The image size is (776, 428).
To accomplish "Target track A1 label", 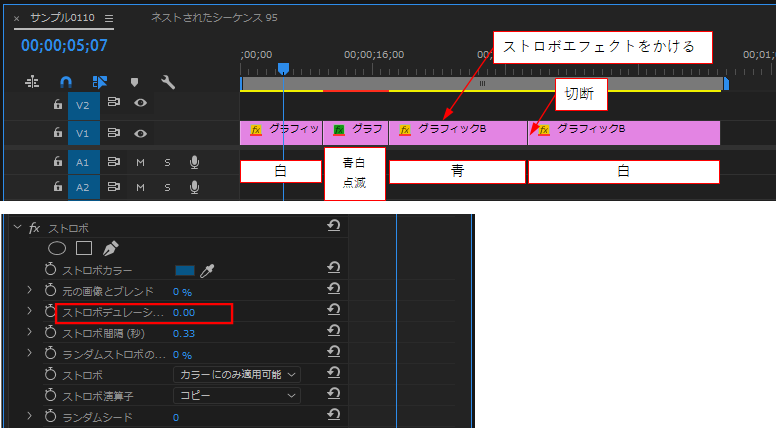I will tap(84, 162).
